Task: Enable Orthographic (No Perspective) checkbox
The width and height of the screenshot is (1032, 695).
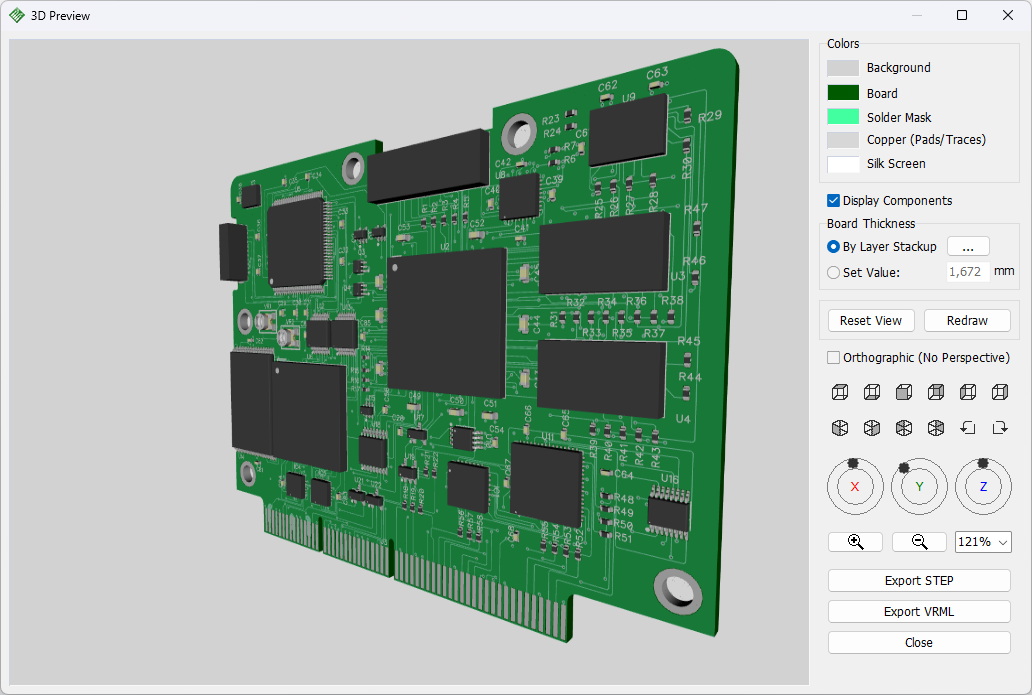Action: pyautogui.click(x=833, y=357)
